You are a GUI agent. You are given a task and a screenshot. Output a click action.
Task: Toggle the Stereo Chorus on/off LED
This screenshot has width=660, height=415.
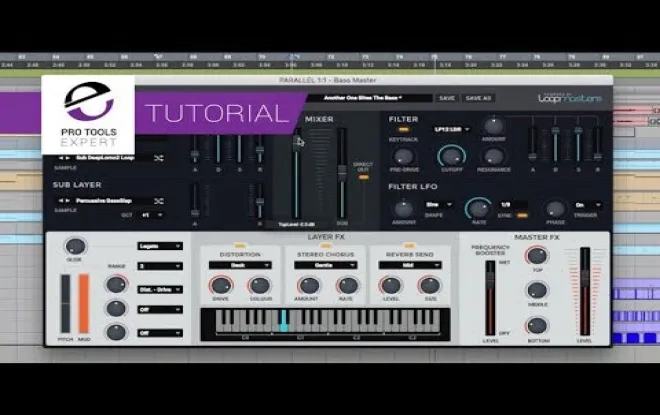325,246
